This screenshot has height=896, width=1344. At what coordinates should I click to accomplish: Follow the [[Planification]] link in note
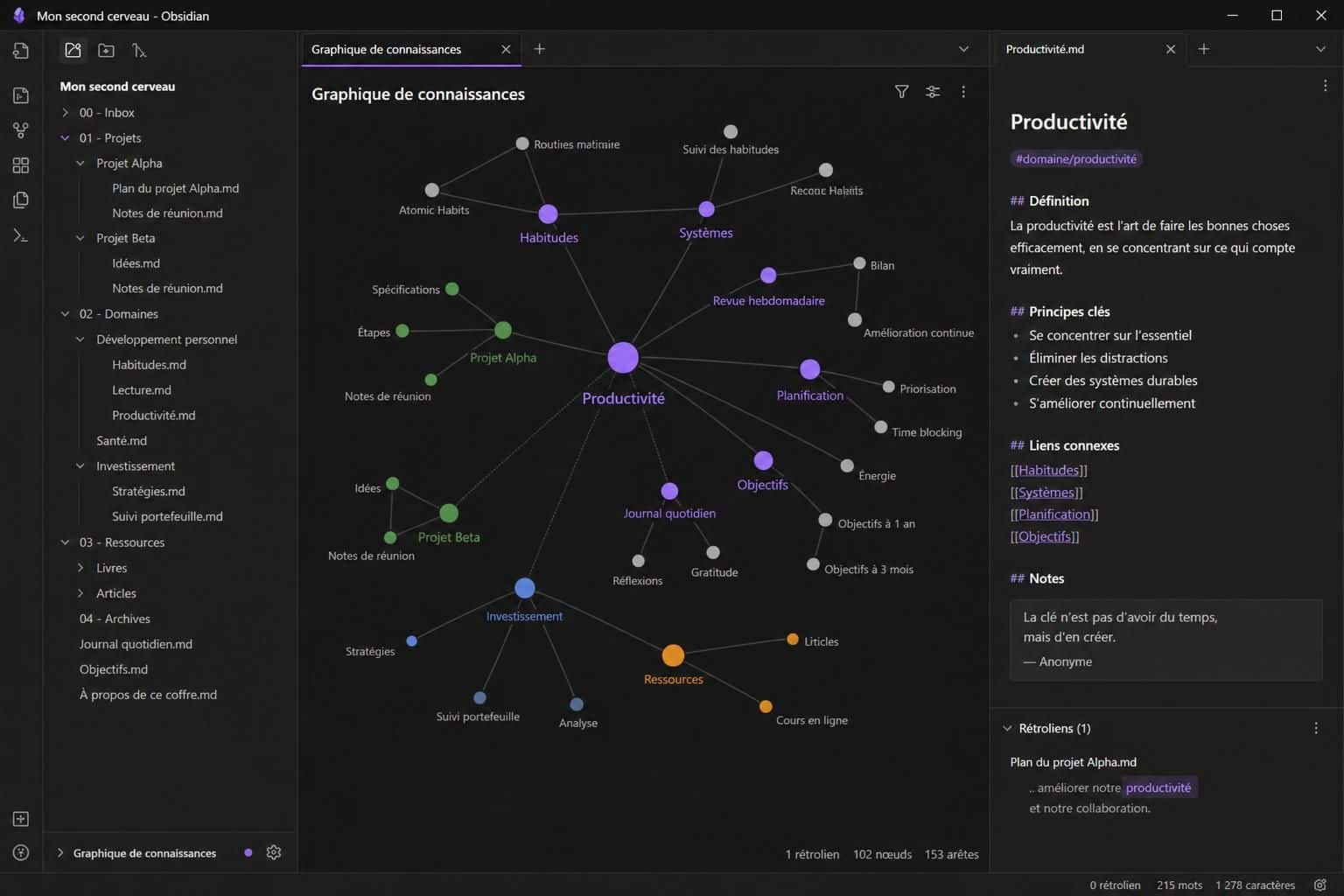(1054, 514)
